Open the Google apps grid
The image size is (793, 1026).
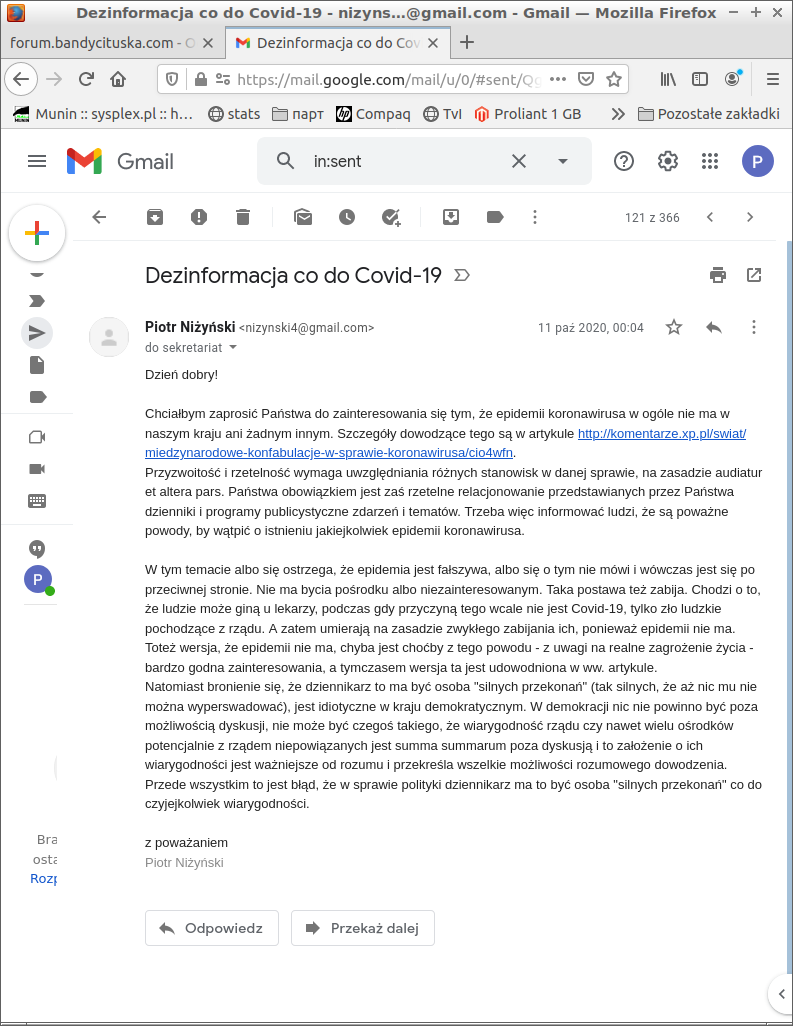coord(710,161)
